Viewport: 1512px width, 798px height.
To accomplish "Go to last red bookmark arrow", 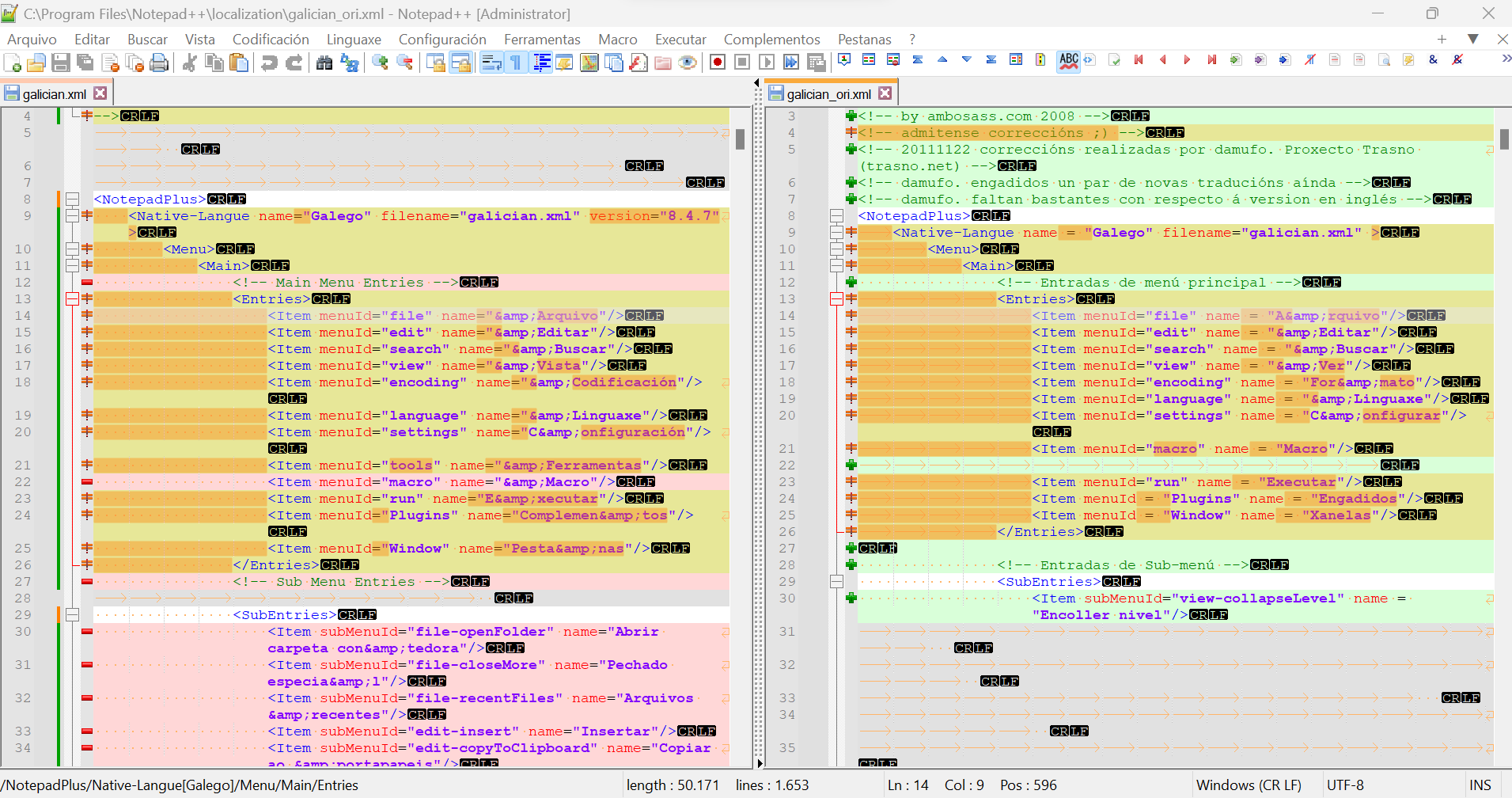I will pyautogui.click(x=1211, y=60).
